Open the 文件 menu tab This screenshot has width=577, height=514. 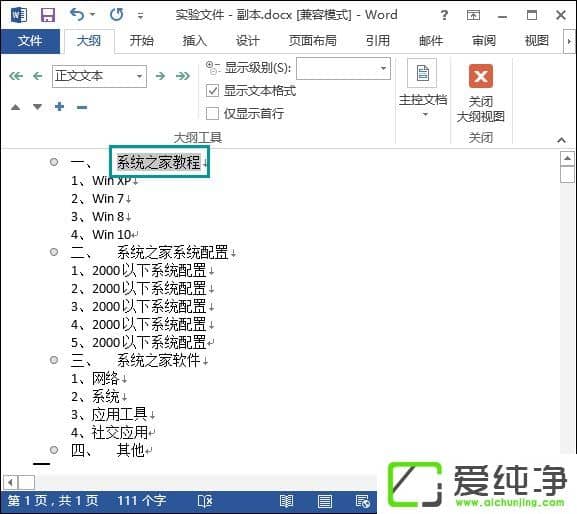click(x=30, y=41)
